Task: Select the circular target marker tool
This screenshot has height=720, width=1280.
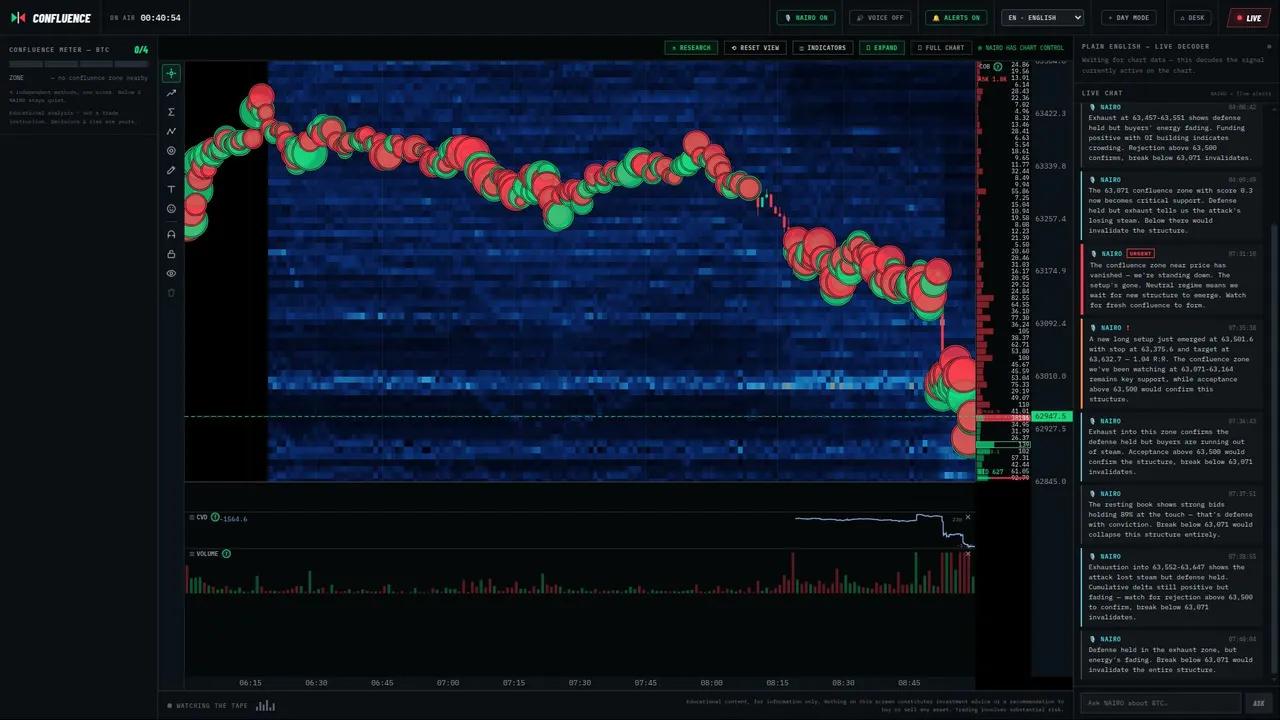Action: coord(171,151)
